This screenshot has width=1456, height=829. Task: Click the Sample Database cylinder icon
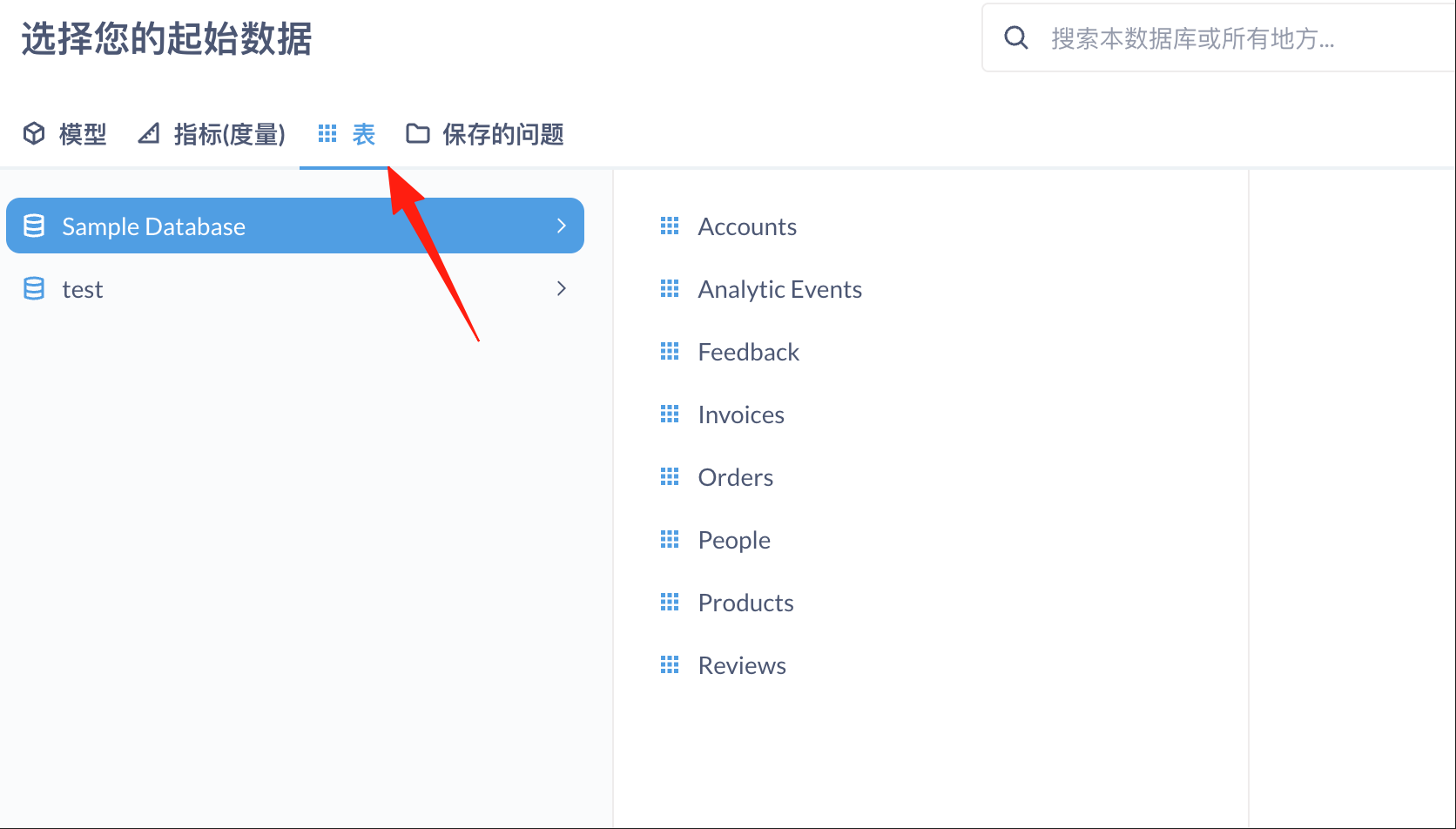pyautogui.click(x=34, y=226)
